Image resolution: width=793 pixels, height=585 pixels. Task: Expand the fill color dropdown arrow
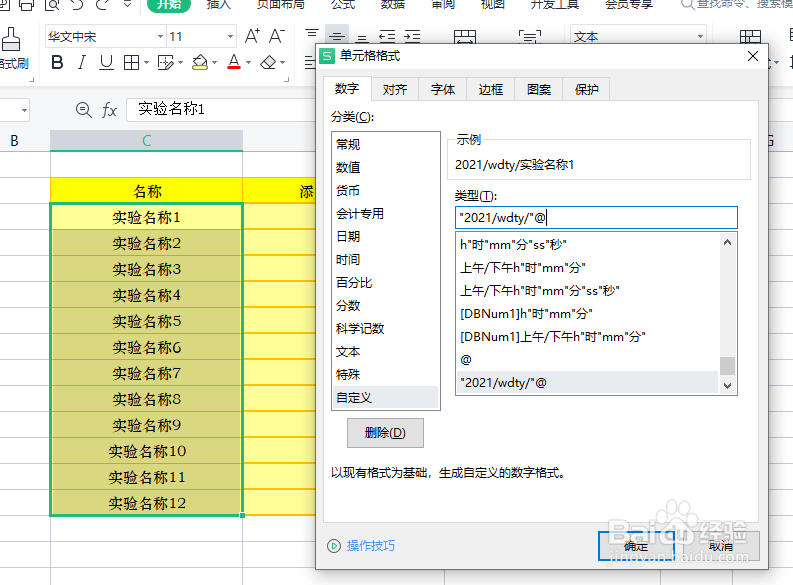[214, 63]
